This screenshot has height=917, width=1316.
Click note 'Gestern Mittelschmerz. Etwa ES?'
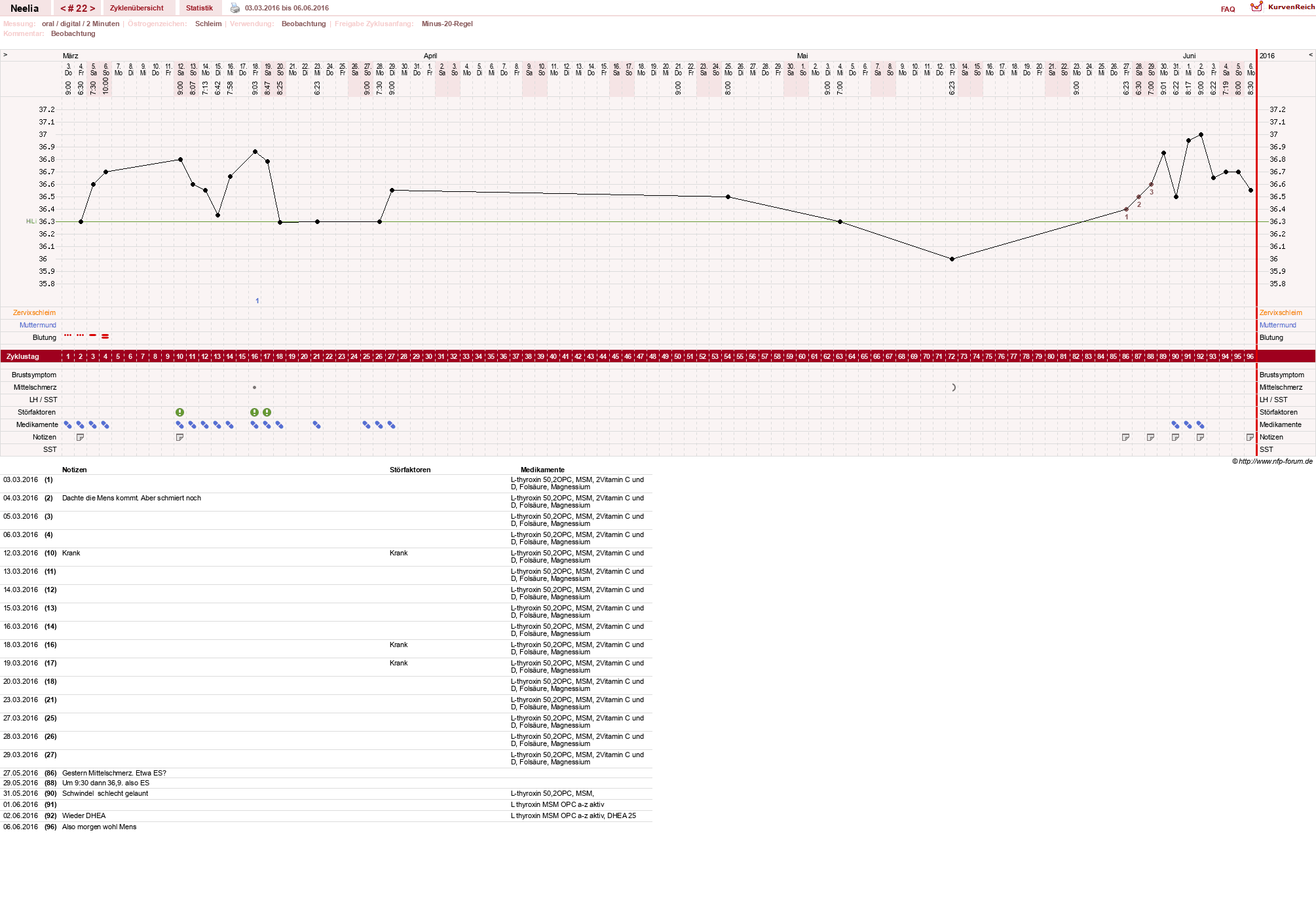114,773
